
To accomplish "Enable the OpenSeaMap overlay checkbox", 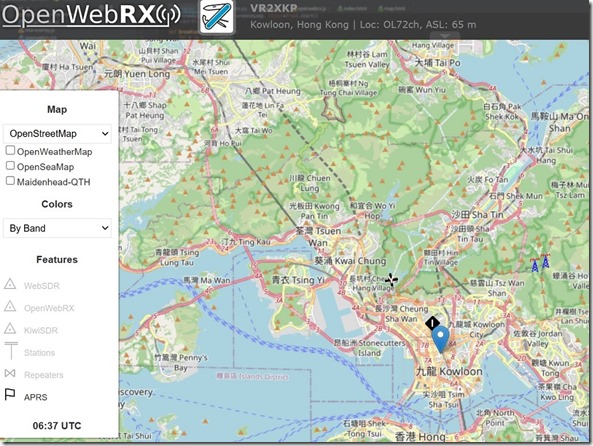I will (x=11, y=166).
